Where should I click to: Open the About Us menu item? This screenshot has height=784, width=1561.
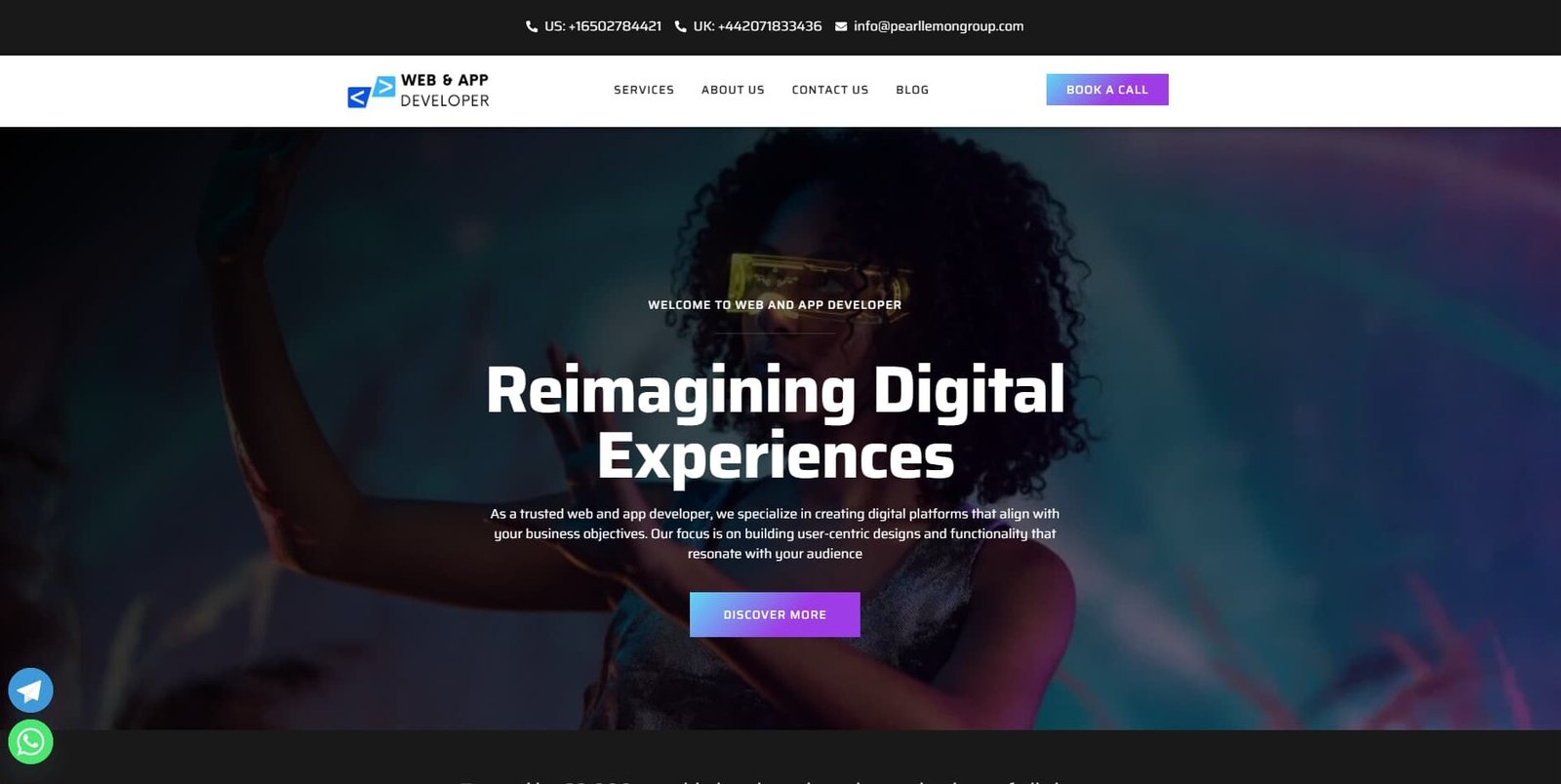click(733, 90)
